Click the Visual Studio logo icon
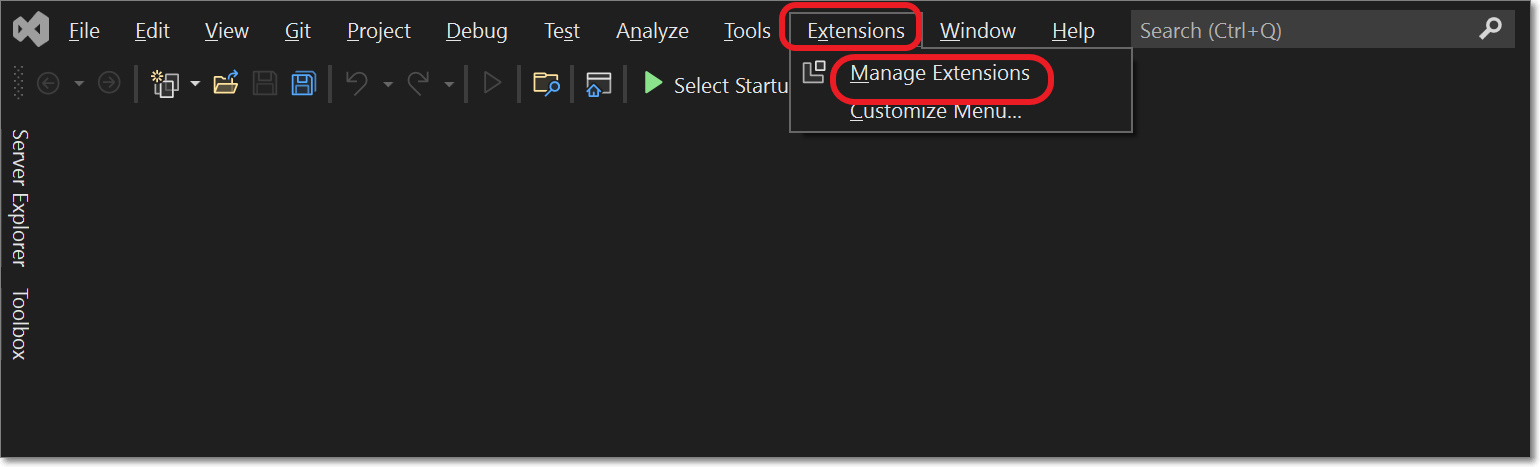Screen dimensions: 1540x467 point(30,31)
